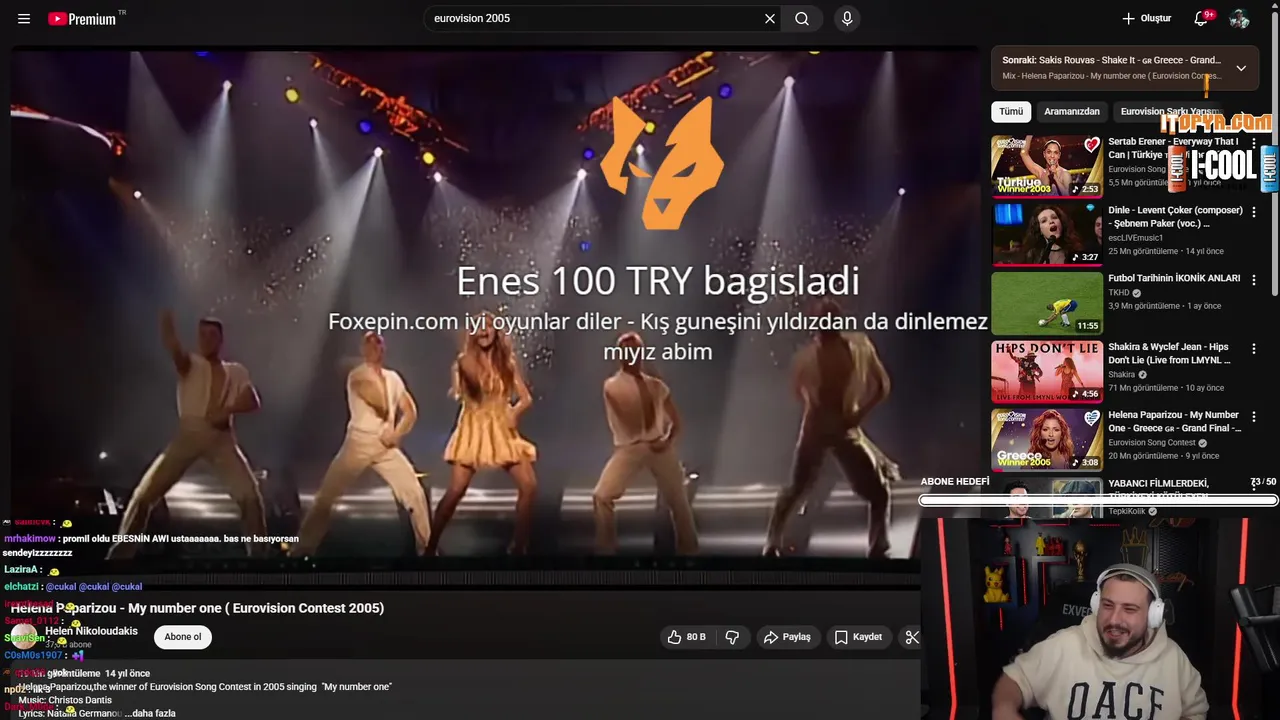The width and height of the screenshot is (1280, 720).
Task: Open Shakira & Wyclef Jean video title
Action: [x=1170, y=353]
